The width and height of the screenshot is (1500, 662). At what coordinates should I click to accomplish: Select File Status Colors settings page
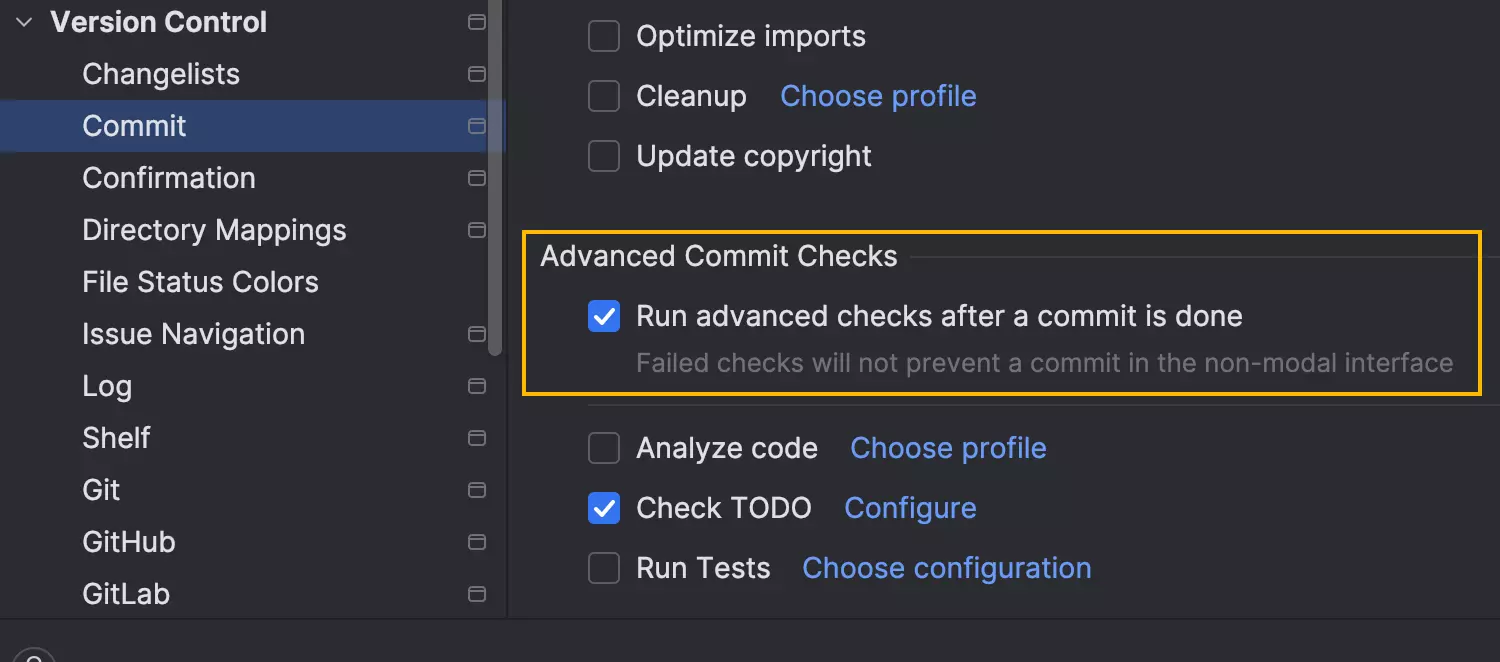[x=200, y=282]
